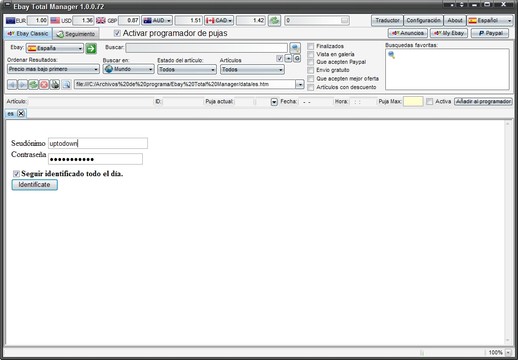Open Estado del artículo dropdown
518x360 pixels.
187,70
